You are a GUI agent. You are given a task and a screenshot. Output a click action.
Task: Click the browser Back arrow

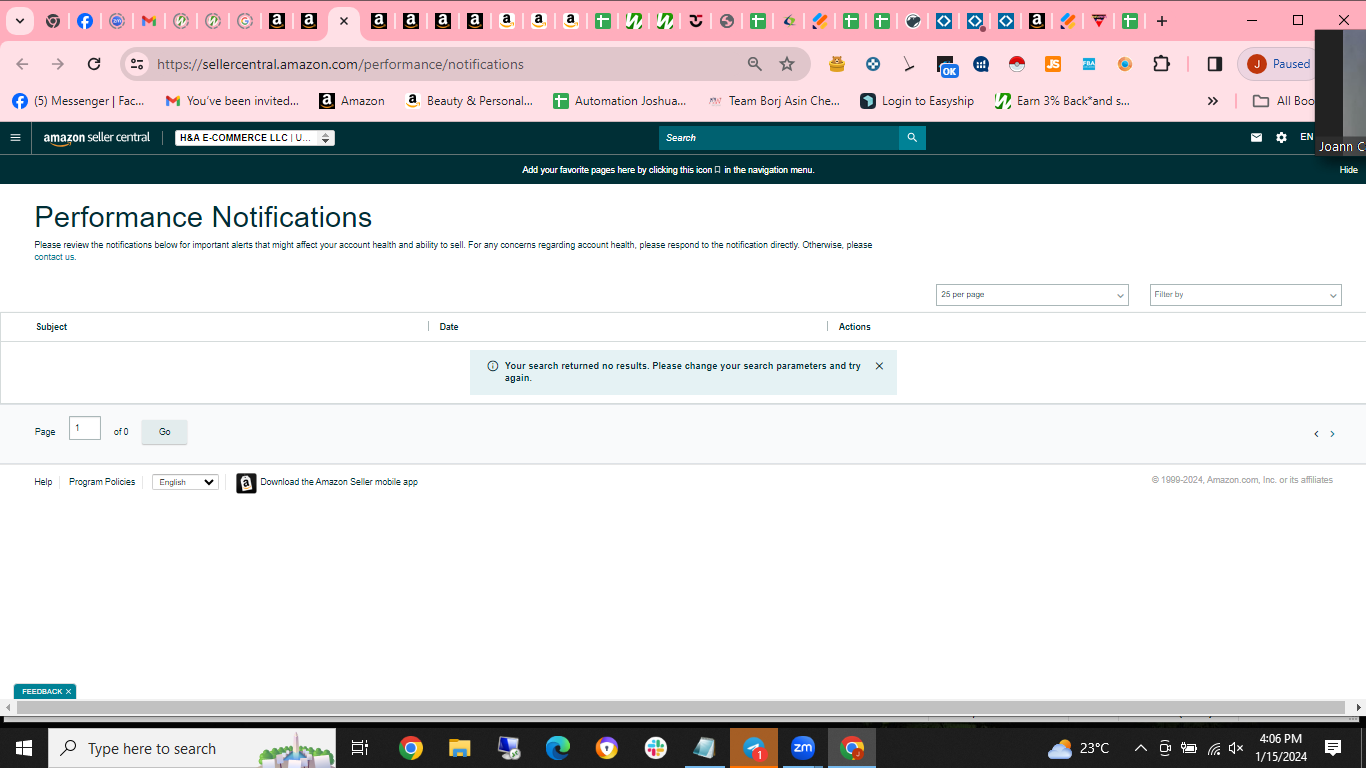pyautogui.click(x=22, y=64)
